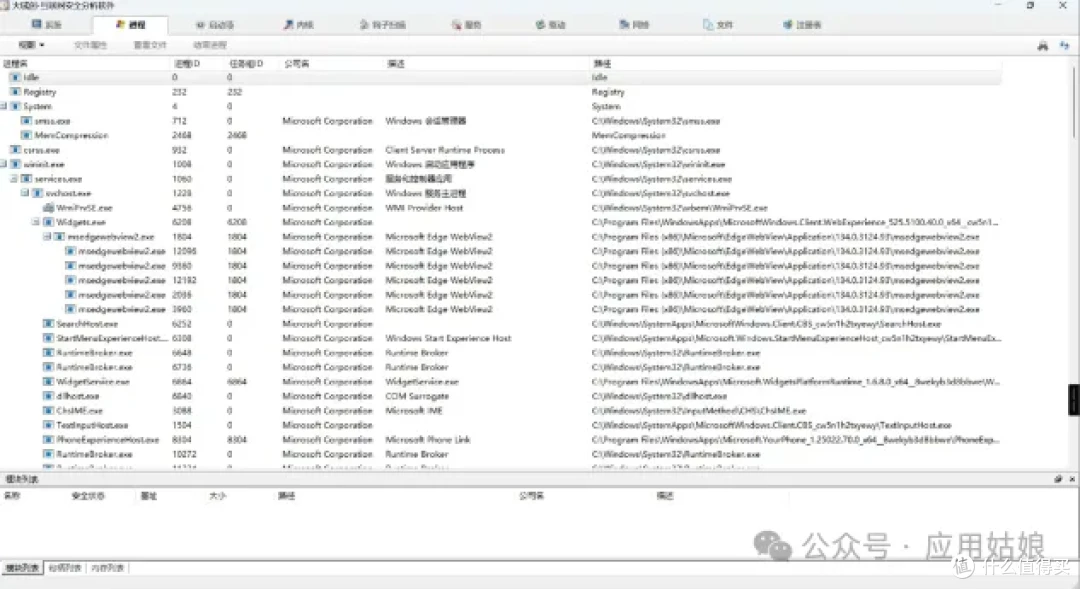The image size is (1080, 589).
Task: Open the 视图 view dropdown in toolbar
Action: (31, 45)
